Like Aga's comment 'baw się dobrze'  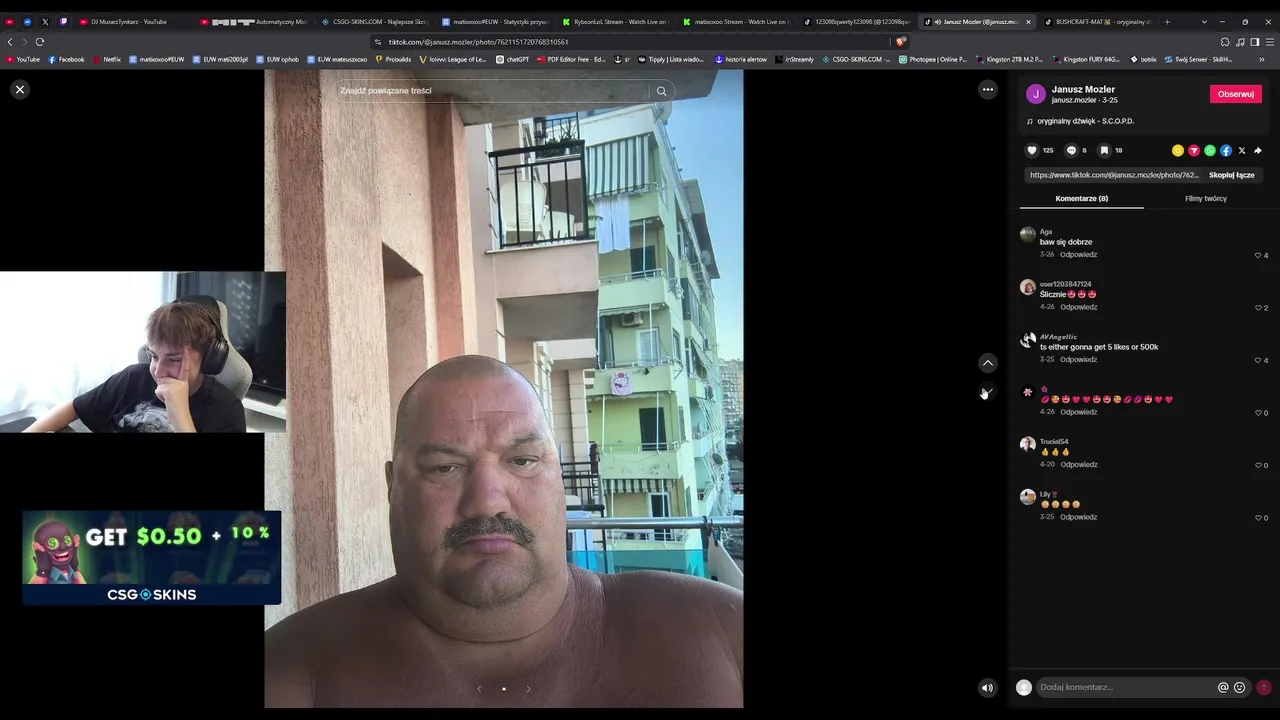point(1258,255)
